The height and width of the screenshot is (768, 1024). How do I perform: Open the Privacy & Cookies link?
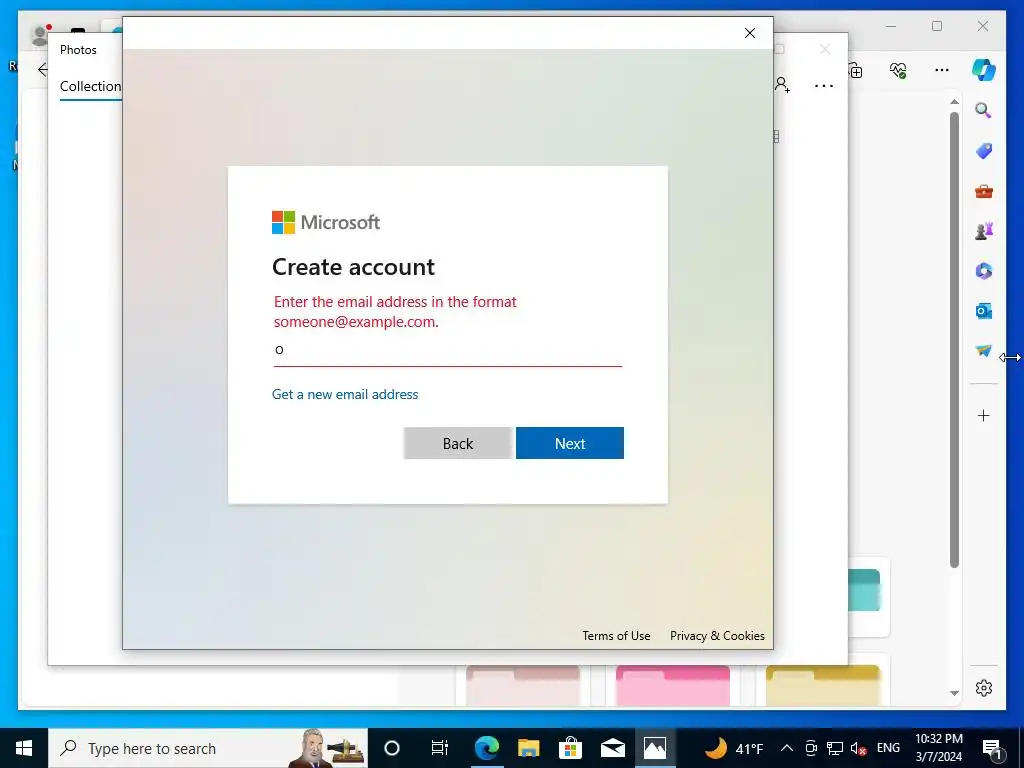[717, 635]
